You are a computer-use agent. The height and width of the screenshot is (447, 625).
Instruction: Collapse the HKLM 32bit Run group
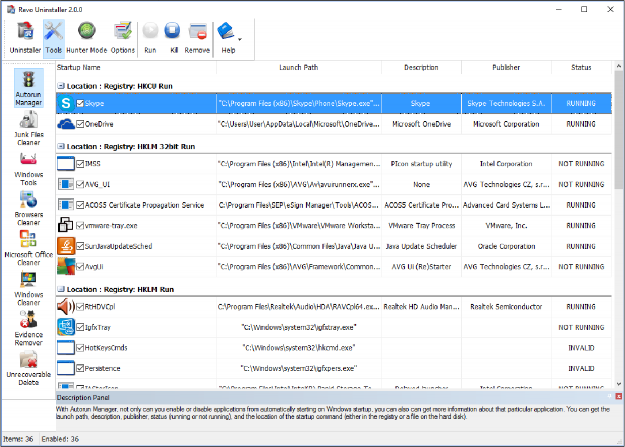tap(61, 146)
